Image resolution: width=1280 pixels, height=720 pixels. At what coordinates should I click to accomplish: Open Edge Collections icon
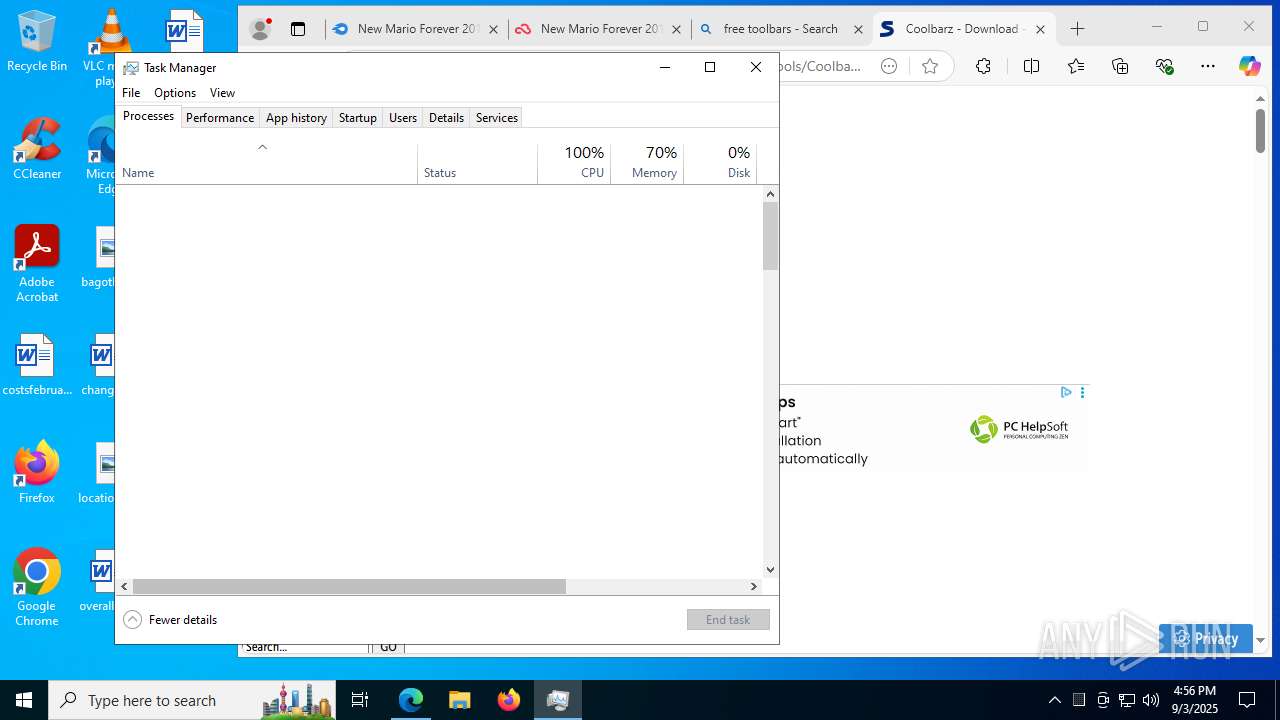[x=1120, y=66]
